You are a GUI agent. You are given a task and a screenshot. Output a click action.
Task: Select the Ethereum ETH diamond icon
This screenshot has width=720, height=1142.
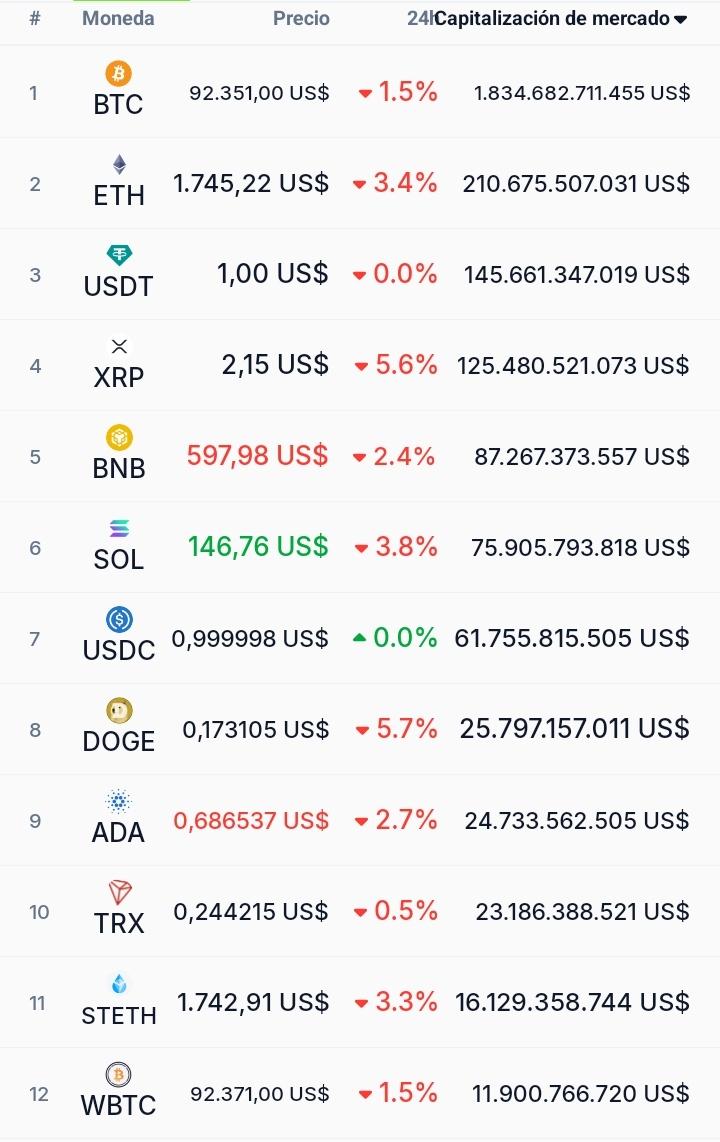119,164
